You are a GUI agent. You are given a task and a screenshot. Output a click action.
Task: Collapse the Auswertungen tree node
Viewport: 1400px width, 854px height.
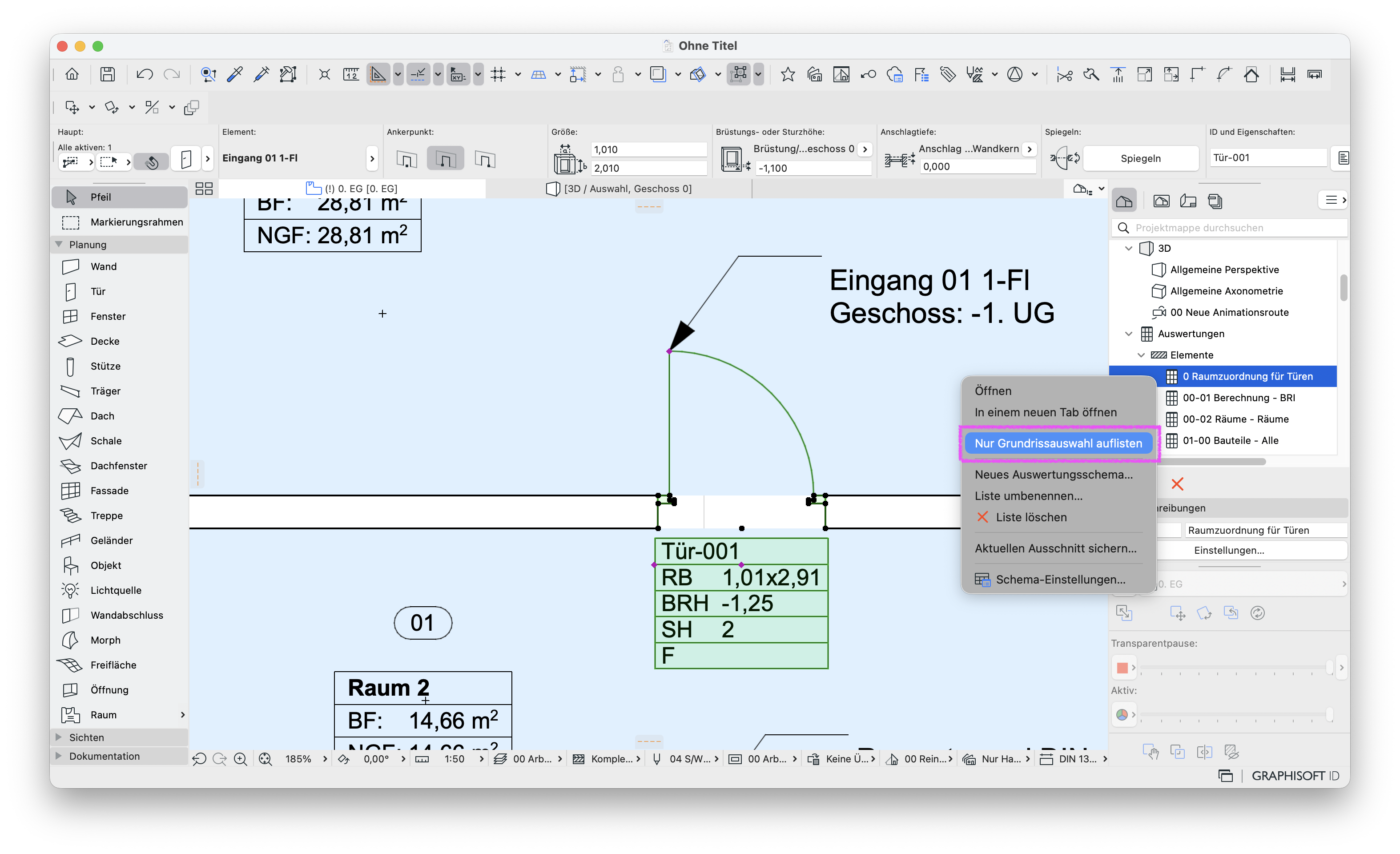[1129, 334]
